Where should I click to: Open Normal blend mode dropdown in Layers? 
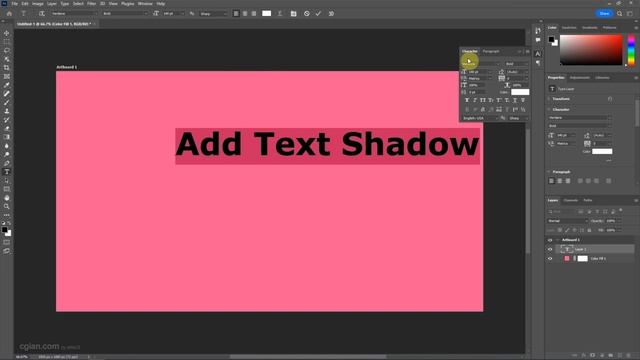567,221
